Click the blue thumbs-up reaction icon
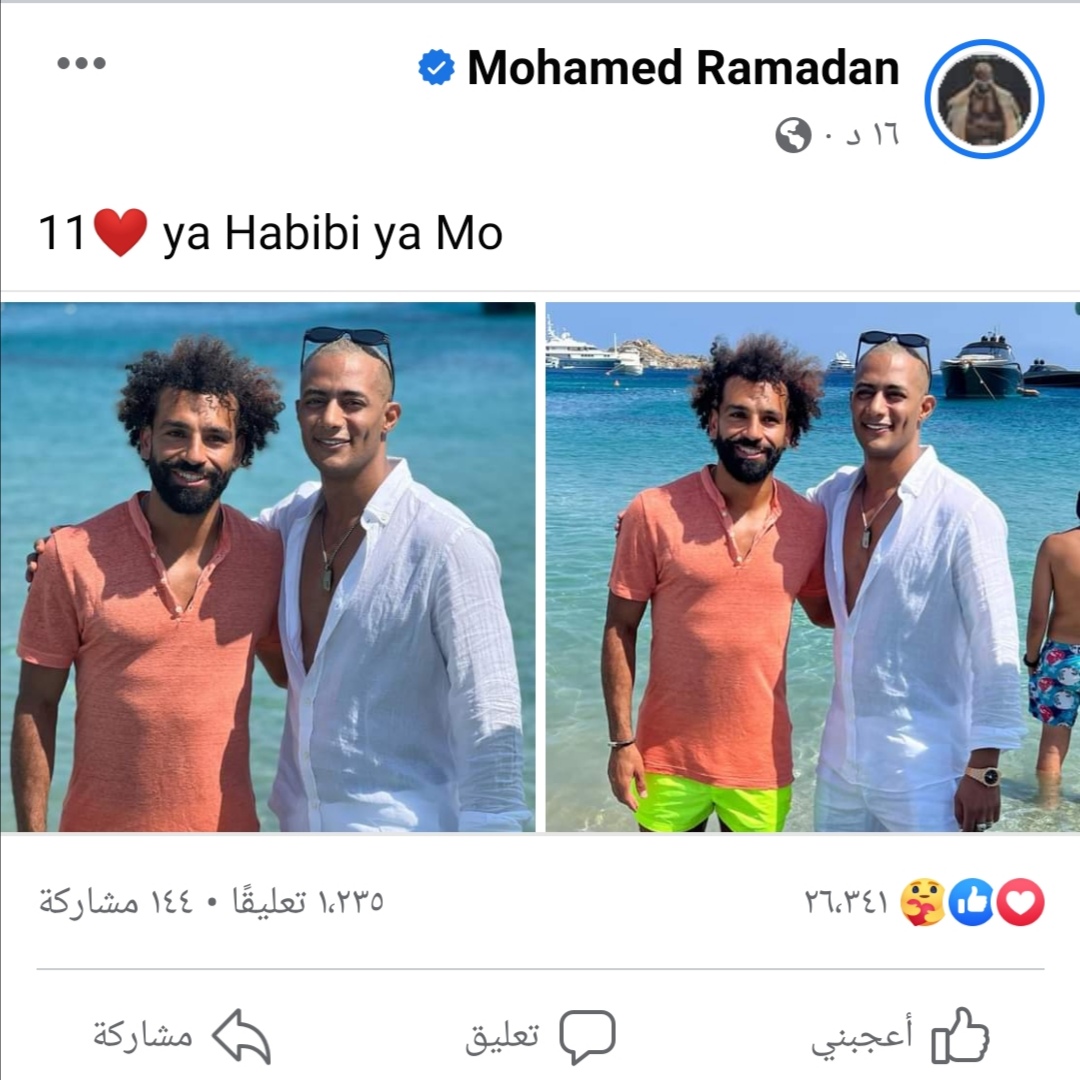The image size is (1080, 1080). coord(972,902)
